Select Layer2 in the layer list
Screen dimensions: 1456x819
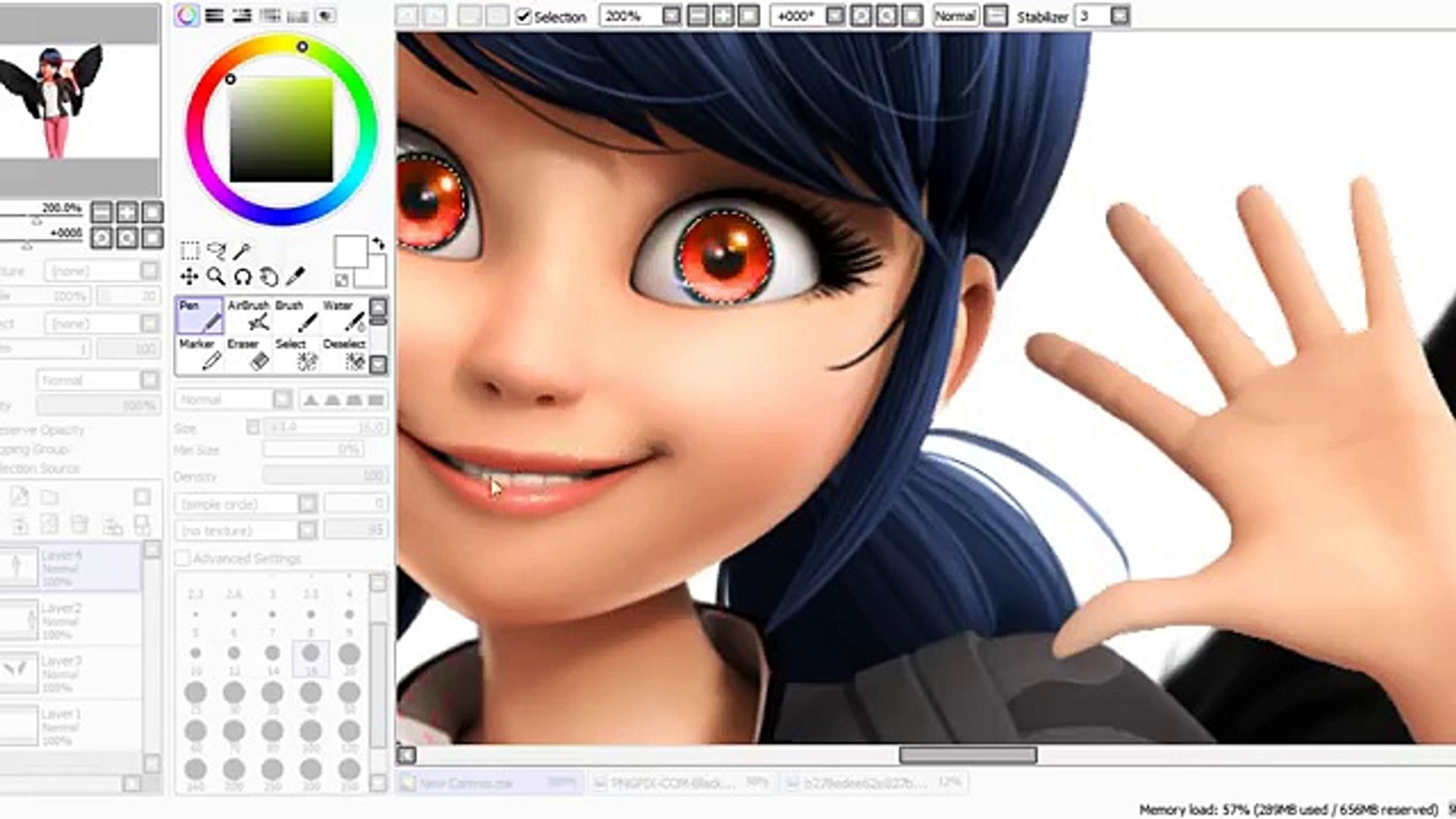coord(70,620)
